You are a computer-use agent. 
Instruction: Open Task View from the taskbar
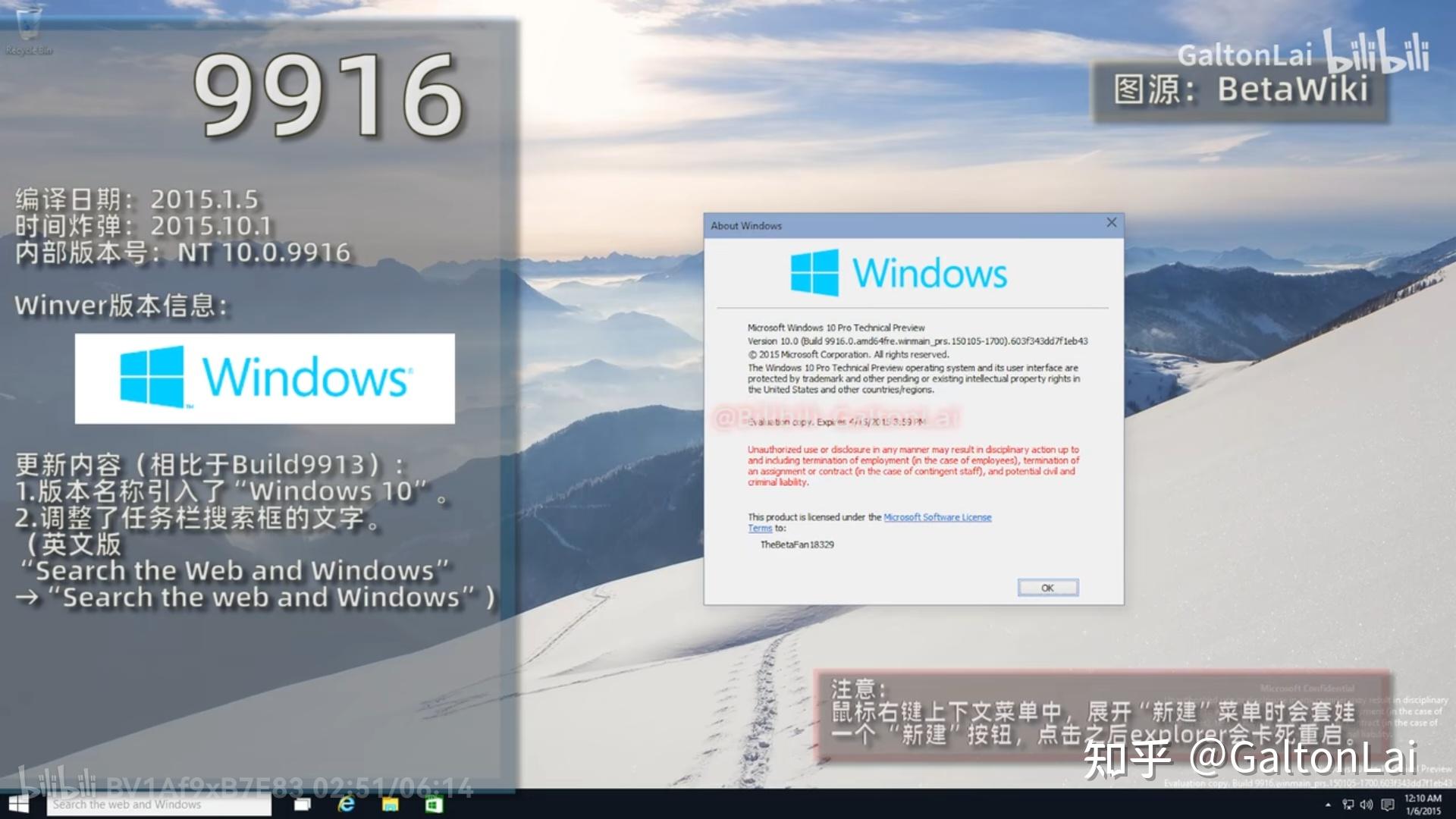click(303, 805)
